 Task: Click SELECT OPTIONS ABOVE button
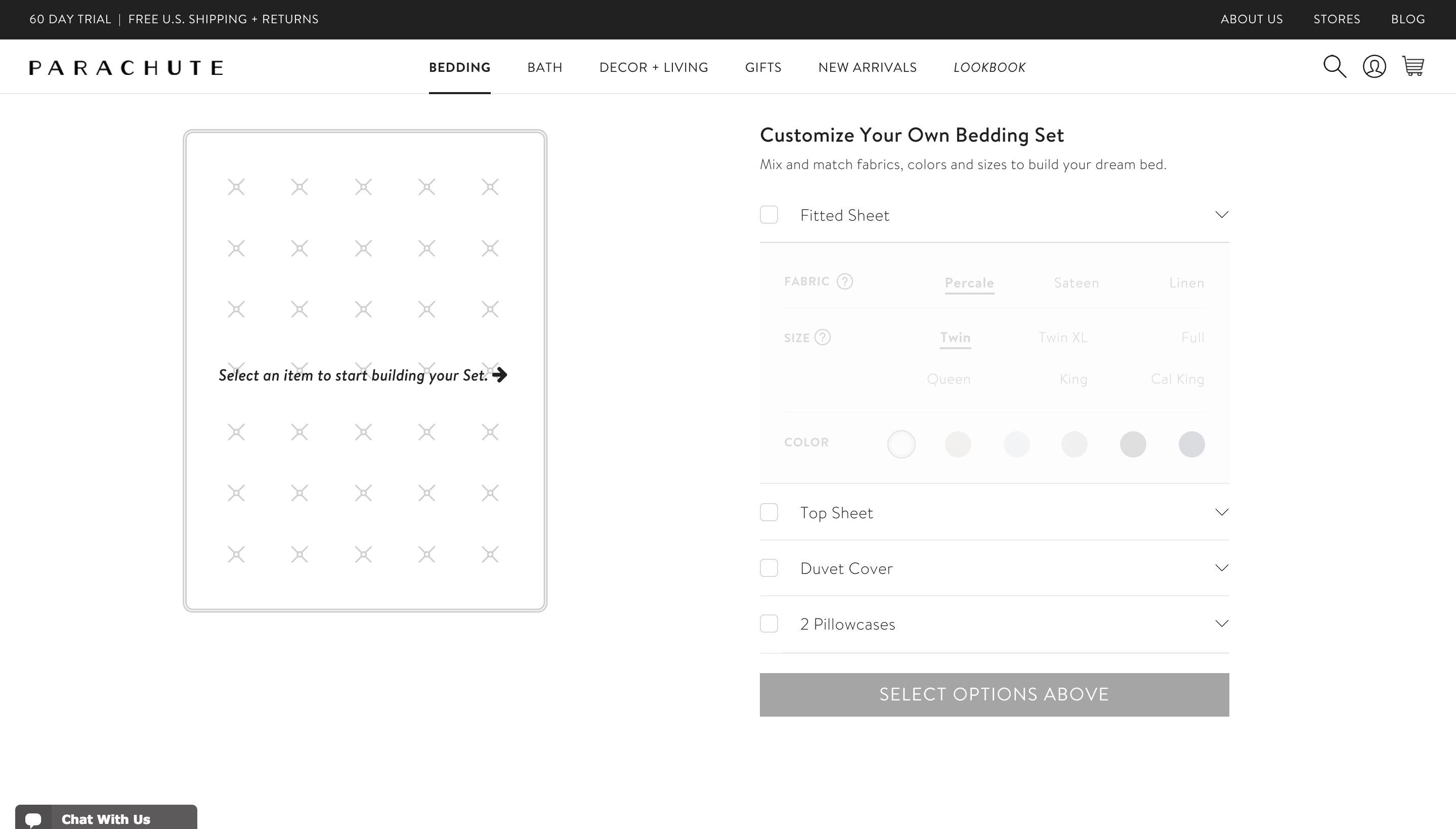click(x=994, y=694)
